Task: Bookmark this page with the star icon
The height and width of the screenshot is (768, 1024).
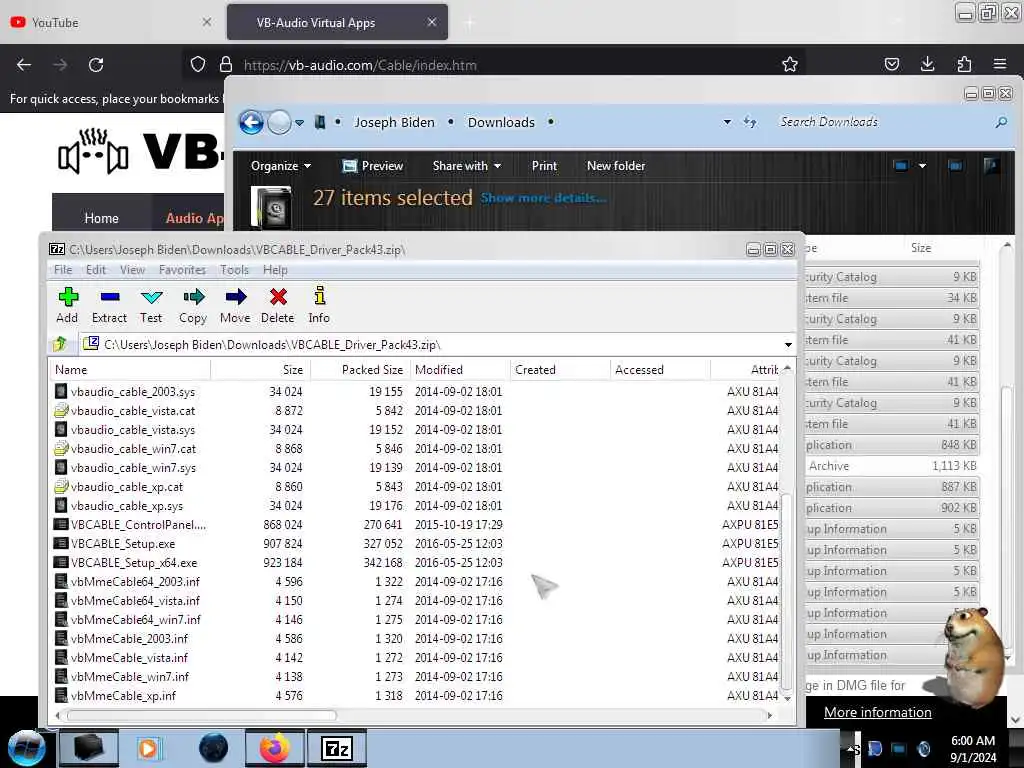Action: tap(790, 64)
